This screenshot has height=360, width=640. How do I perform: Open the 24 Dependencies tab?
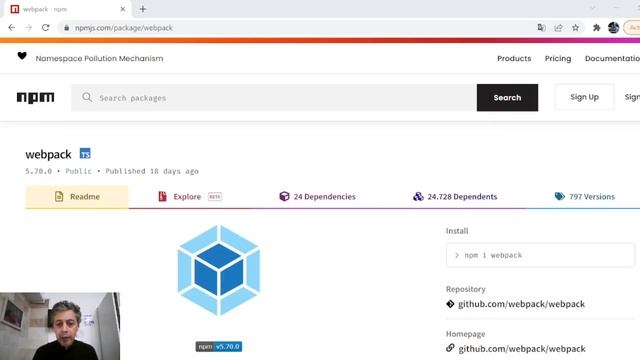pos(317,197)
